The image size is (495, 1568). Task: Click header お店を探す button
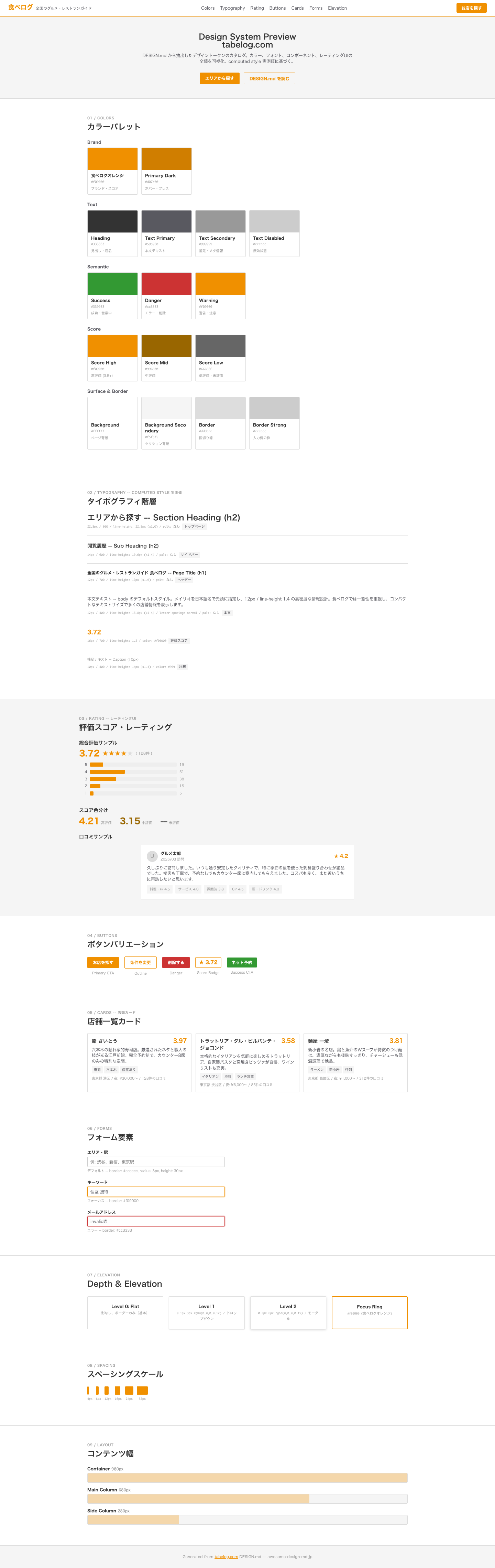coord(471,8)
